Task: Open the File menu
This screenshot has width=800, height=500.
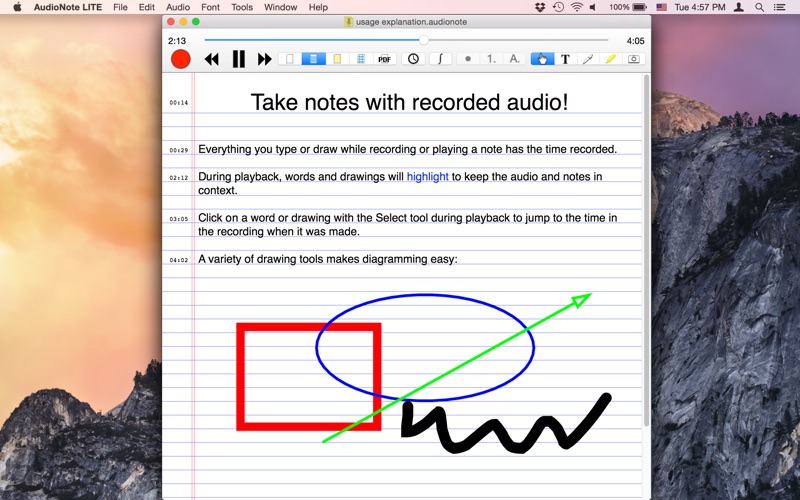Action: 120,7
